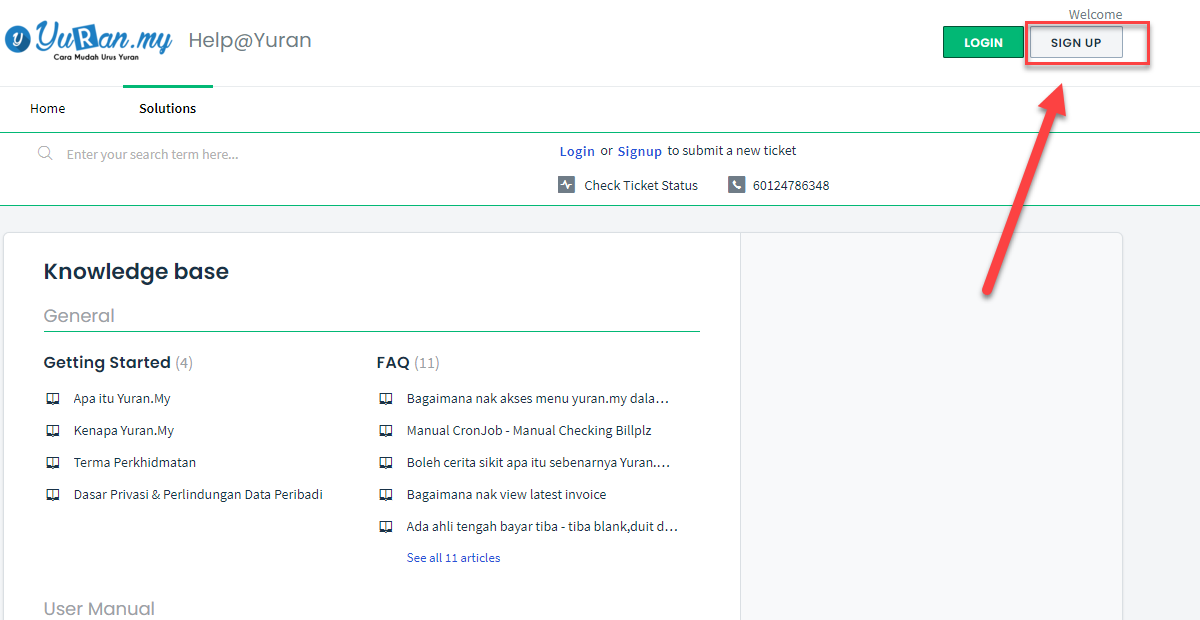Open article Bagaimana nak view latest invoice

click(x=506, y=494)
